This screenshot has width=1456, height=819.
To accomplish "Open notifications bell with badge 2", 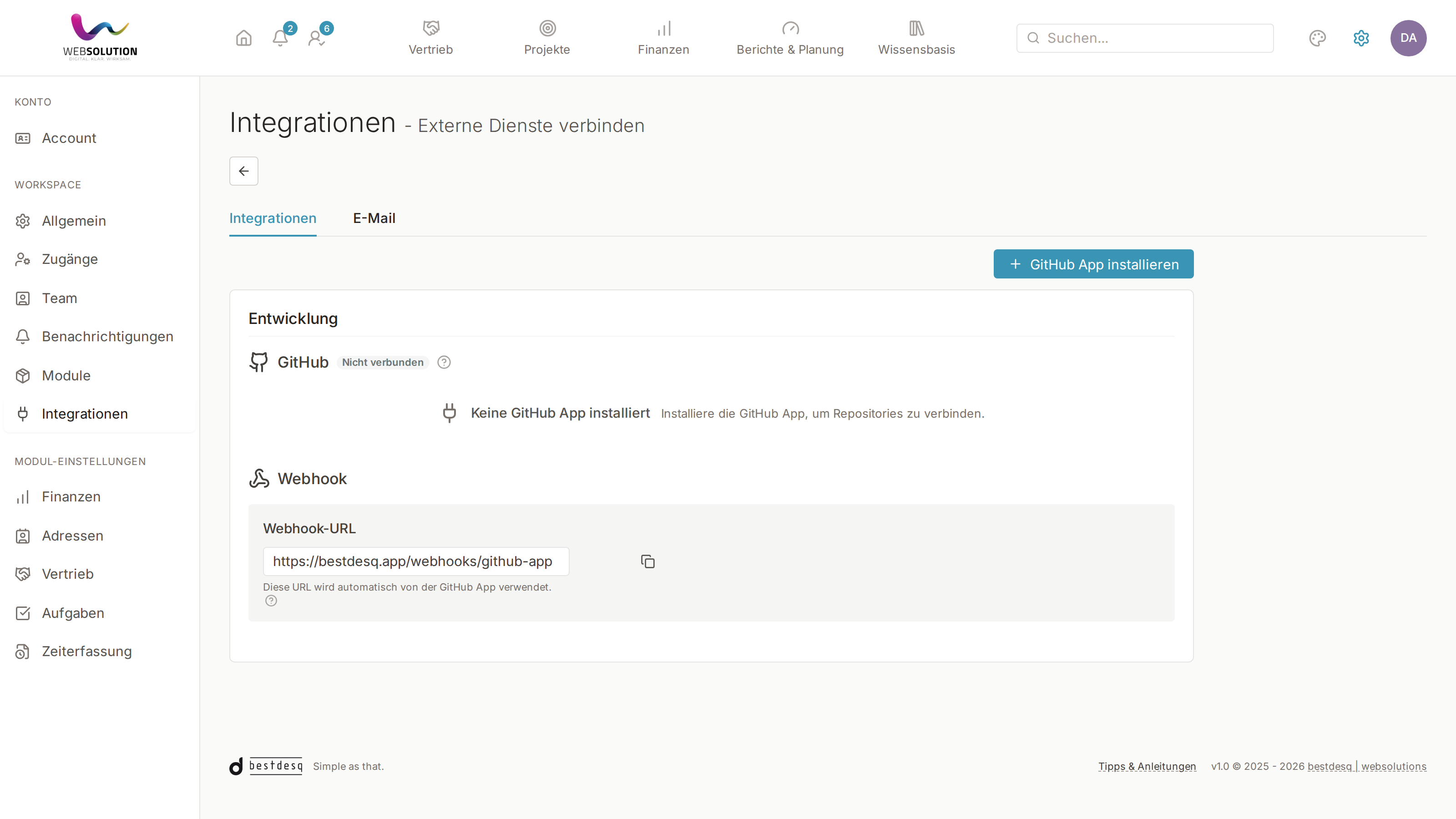I will (x=280, y=38).
